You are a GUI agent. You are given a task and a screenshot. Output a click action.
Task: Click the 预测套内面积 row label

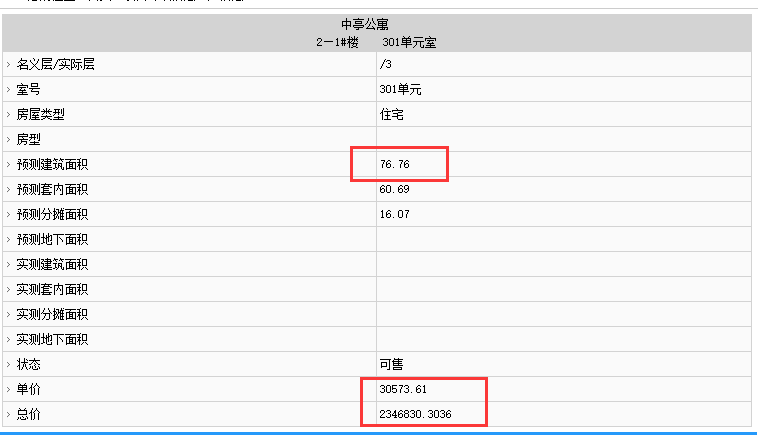coord(52,189)
